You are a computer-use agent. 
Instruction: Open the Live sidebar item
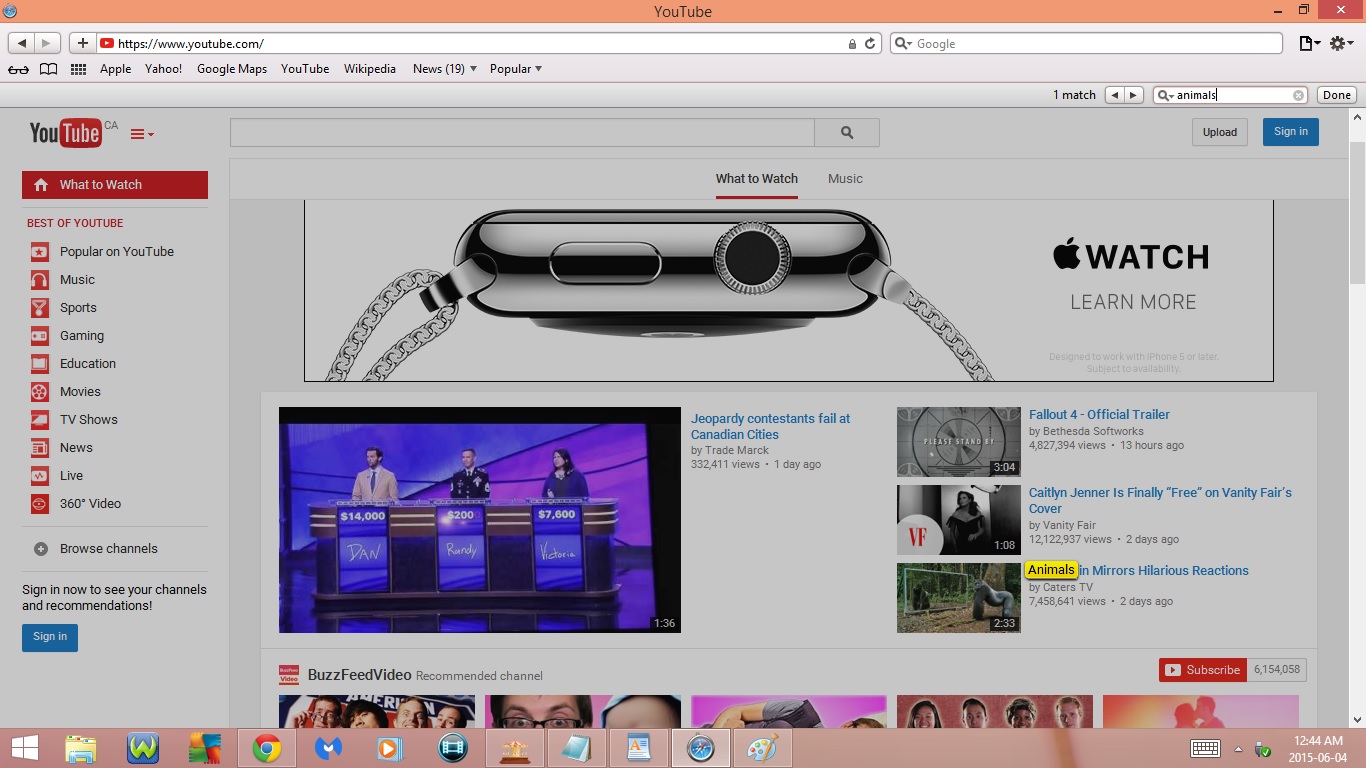[x=71, y=476]
